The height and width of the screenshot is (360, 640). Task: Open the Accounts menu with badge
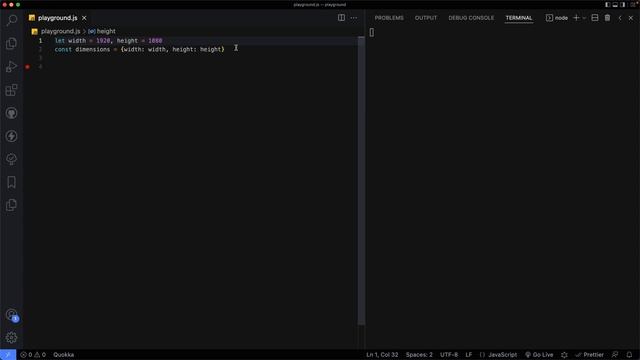[x=11, y=315]
